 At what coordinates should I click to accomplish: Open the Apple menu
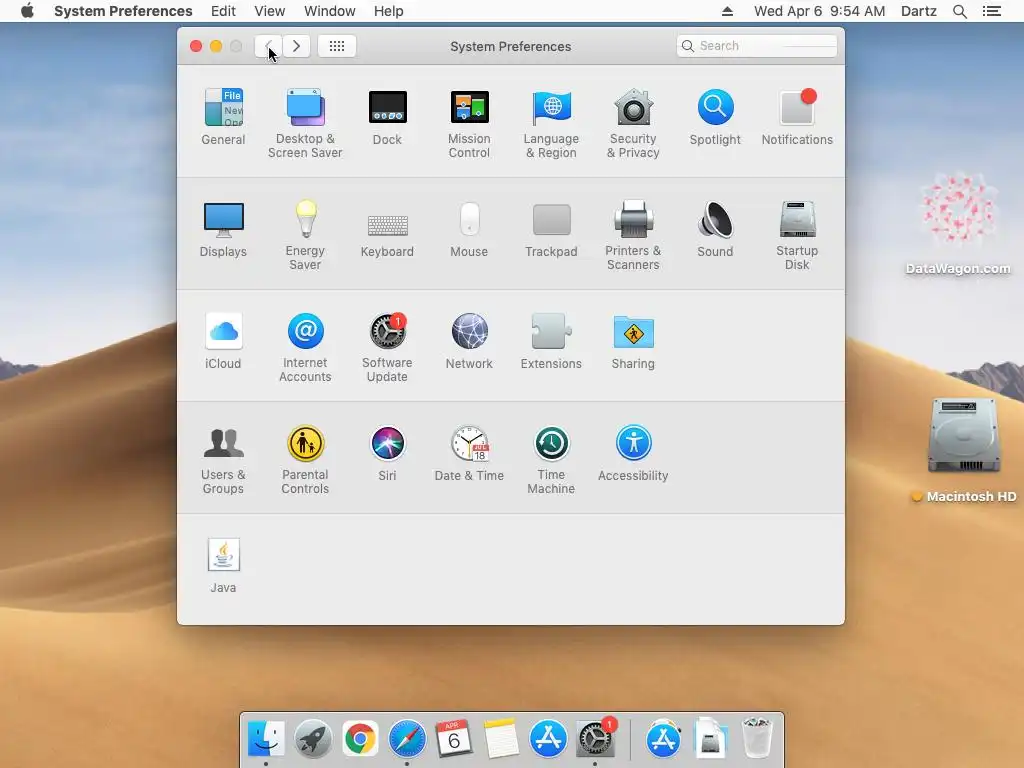(x=27, y=11)
